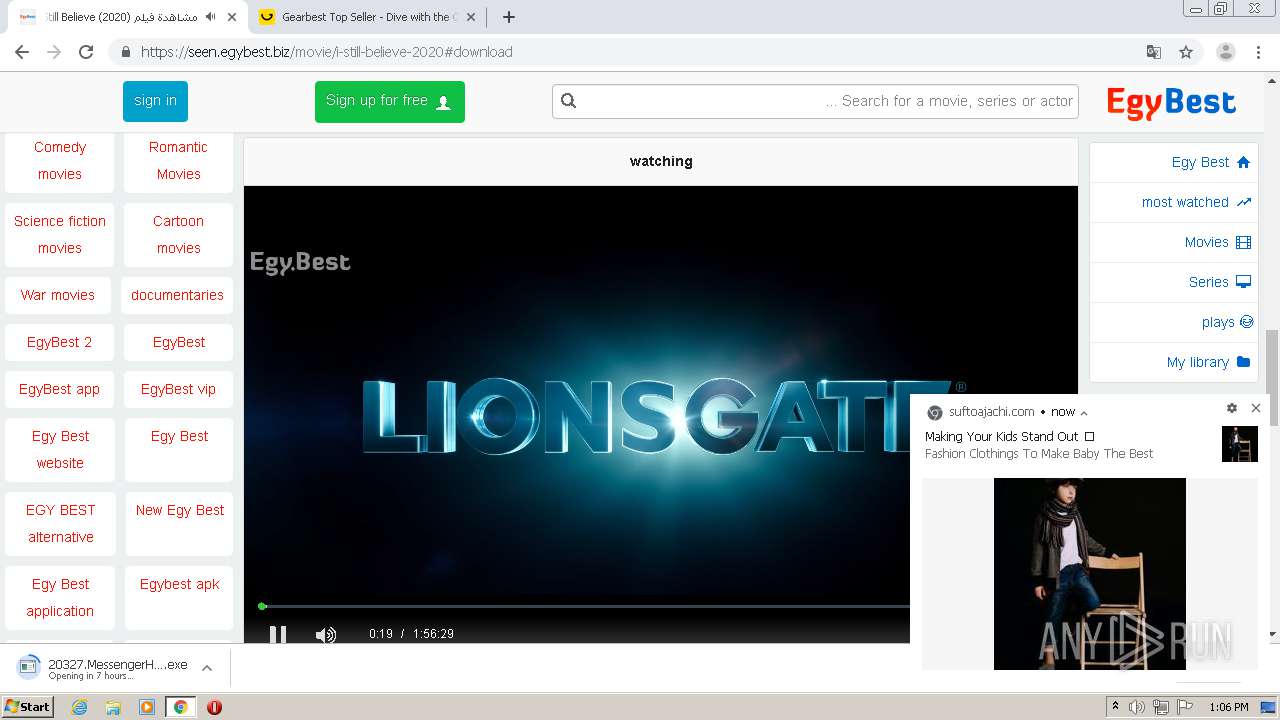Click the system tray volume icon
The width and height of the screenshot is (1280, 720).
coord(1137,707)
